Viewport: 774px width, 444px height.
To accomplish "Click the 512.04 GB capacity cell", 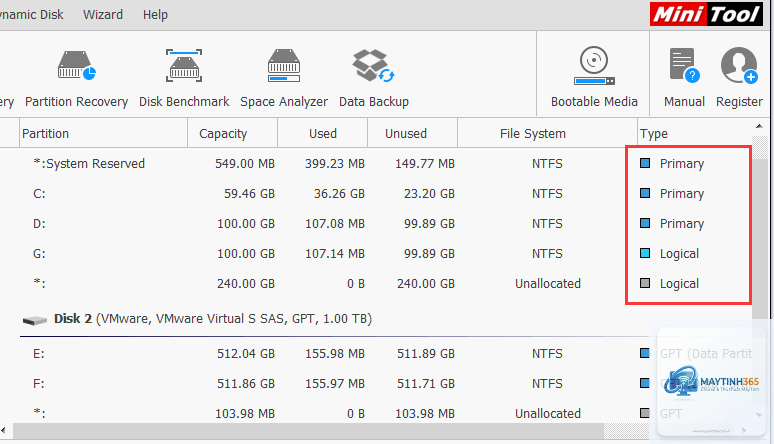I will [x=246, y=354].
